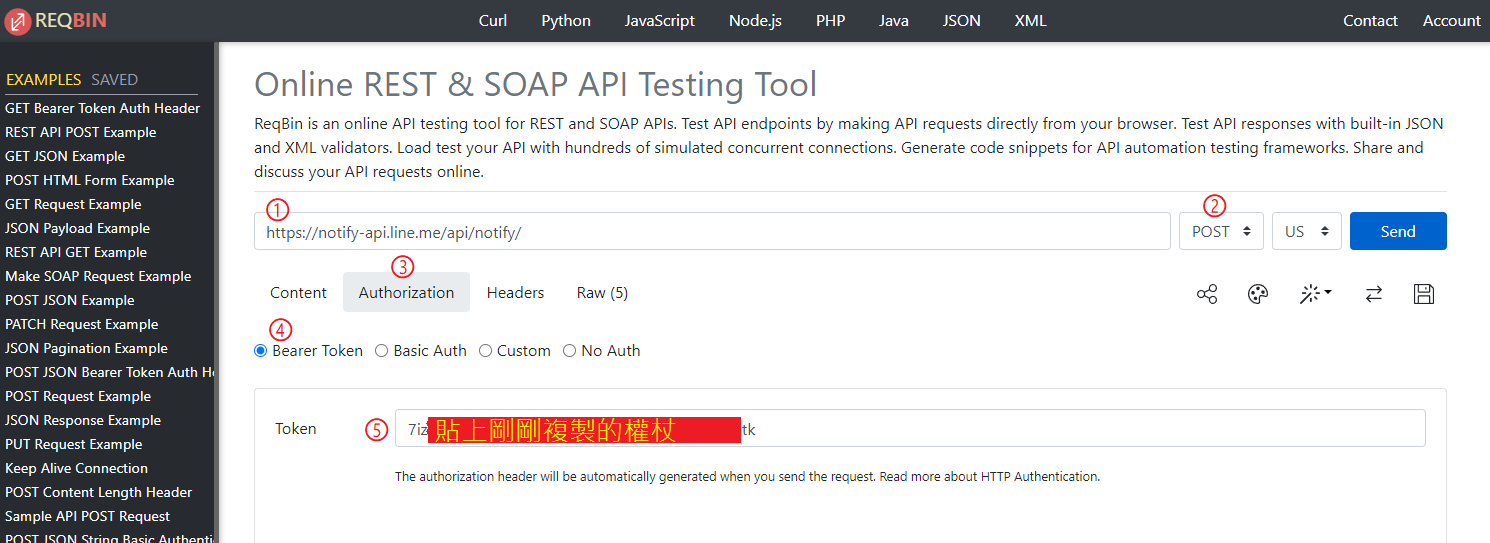The image size is (1490, 543).
Task: Open JSON Response Example
Action: point(83,420)
